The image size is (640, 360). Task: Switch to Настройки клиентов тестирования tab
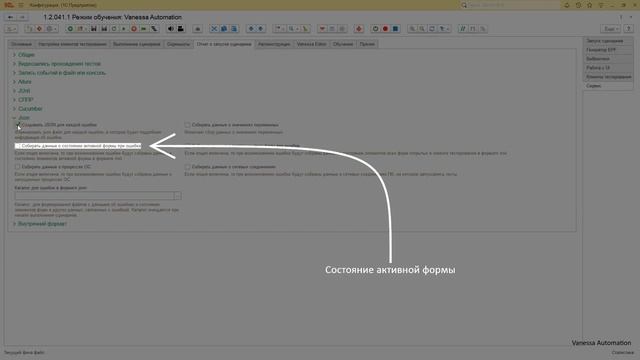point(72,44)
